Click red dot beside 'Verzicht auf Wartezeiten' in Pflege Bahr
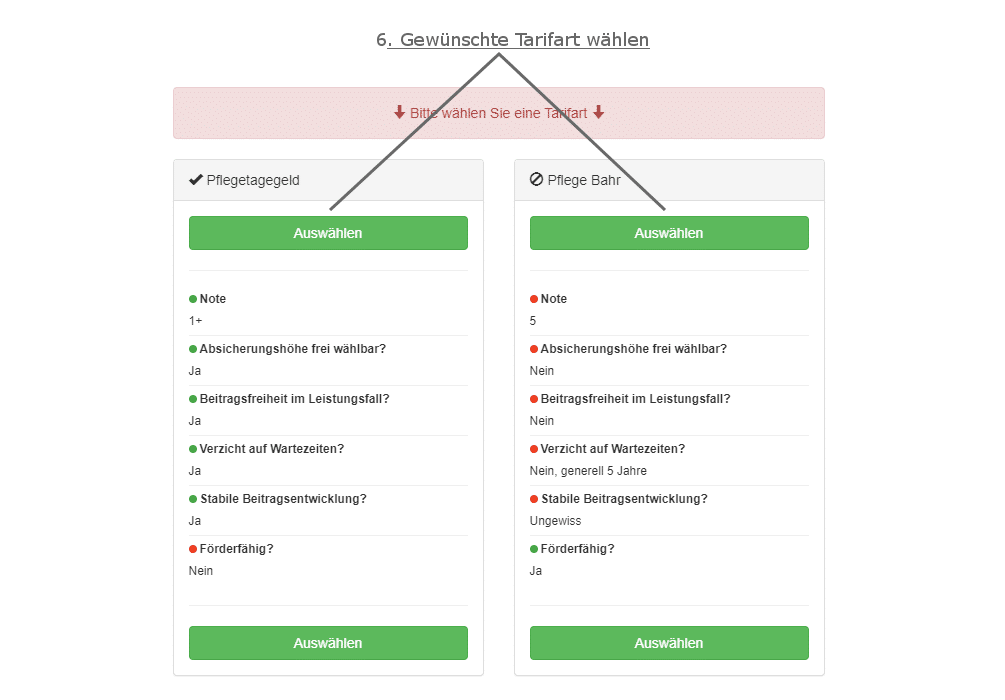The width and height of the screenshot is (1005, 700). [x=534, y=449]
